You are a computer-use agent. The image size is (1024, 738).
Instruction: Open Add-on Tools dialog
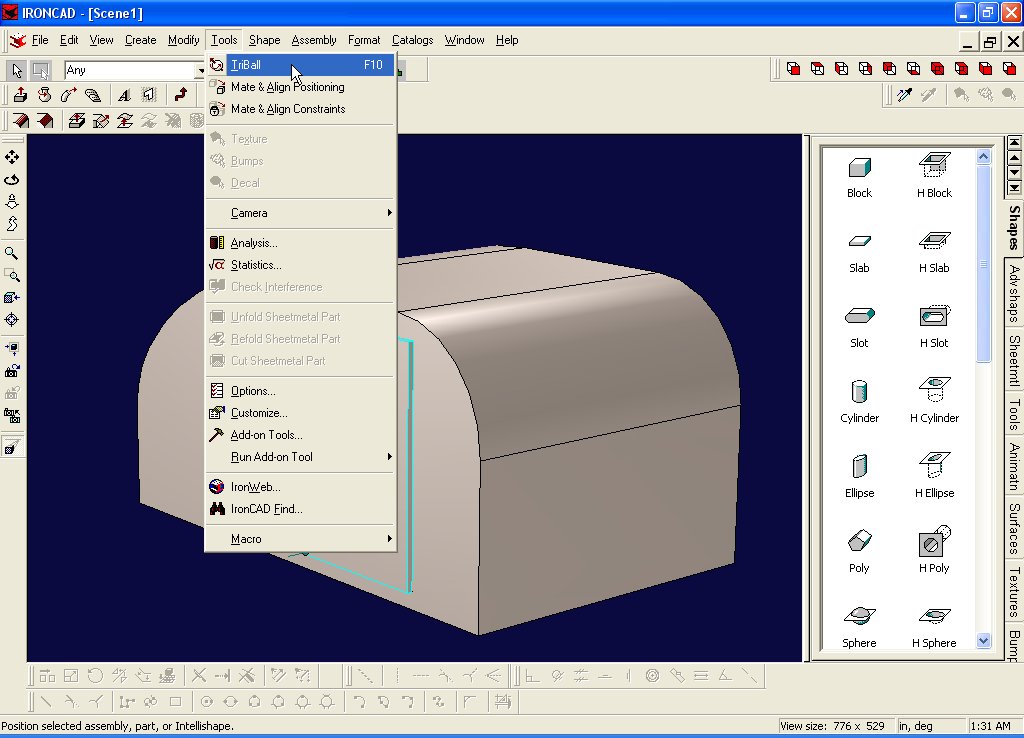[300, 435]
